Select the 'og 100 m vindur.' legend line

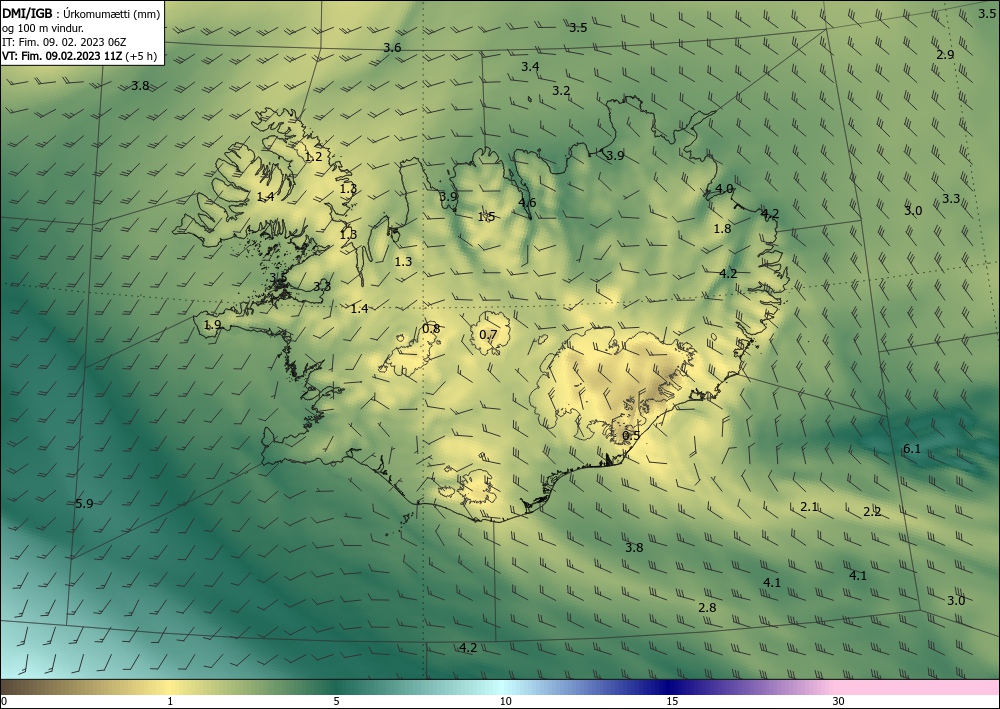pyautogui.click(x=43, y=28)
